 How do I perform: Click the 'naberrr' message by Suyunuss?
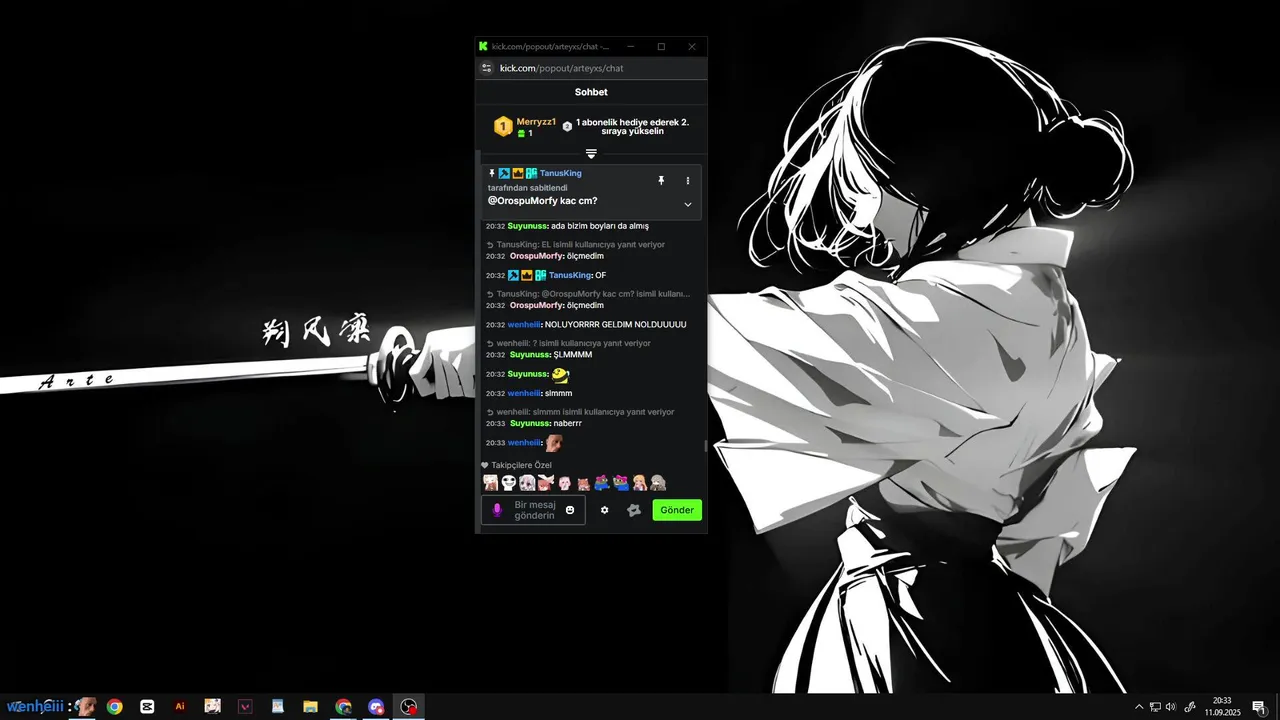[x=567, y=423]
